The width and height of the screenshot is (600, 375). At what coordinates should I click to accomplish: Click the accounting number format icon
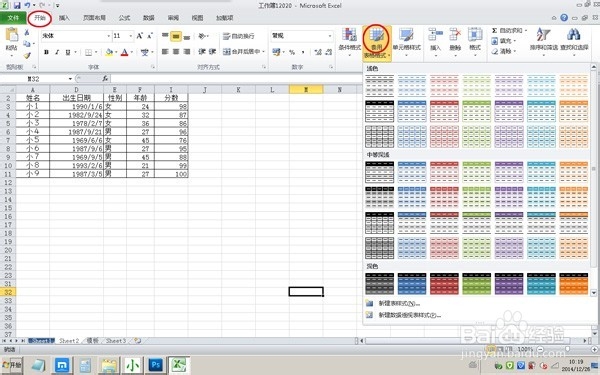(276, 52)
